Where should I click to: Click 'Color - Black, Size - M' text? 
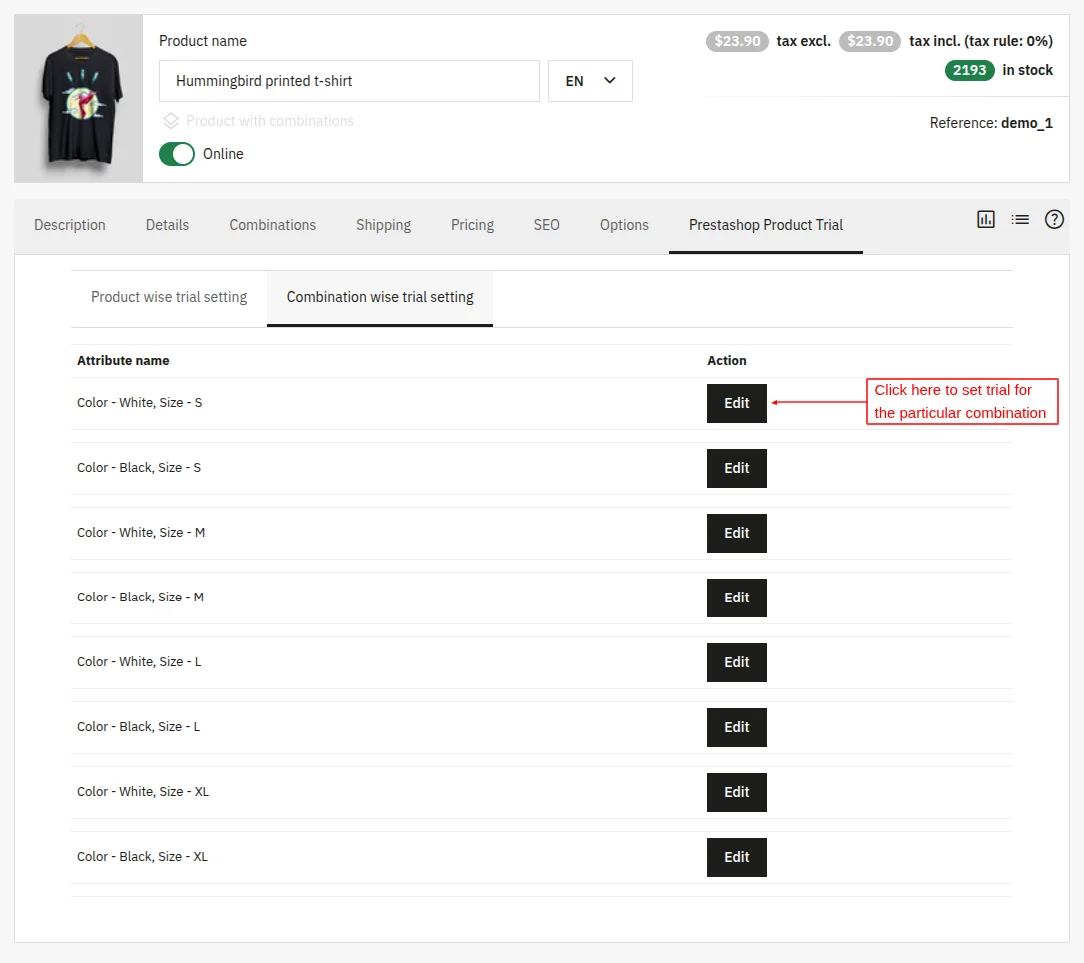coord(140,597)
